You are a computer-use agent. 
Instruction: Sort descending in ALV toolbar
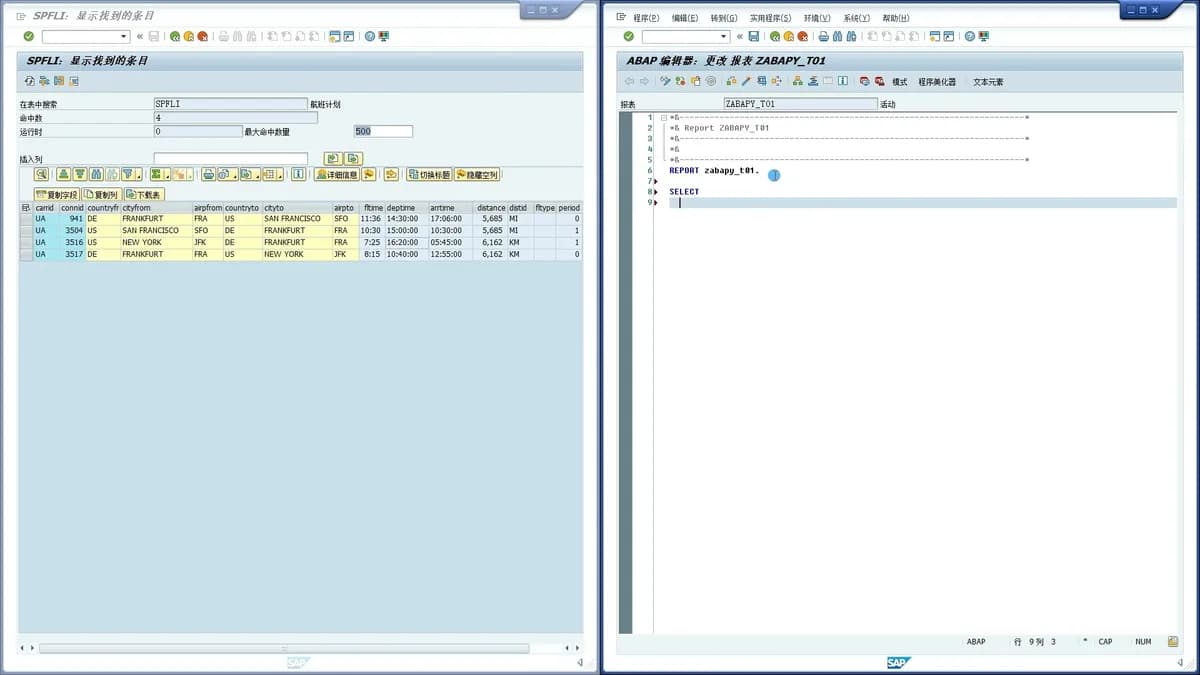[80, 174]
